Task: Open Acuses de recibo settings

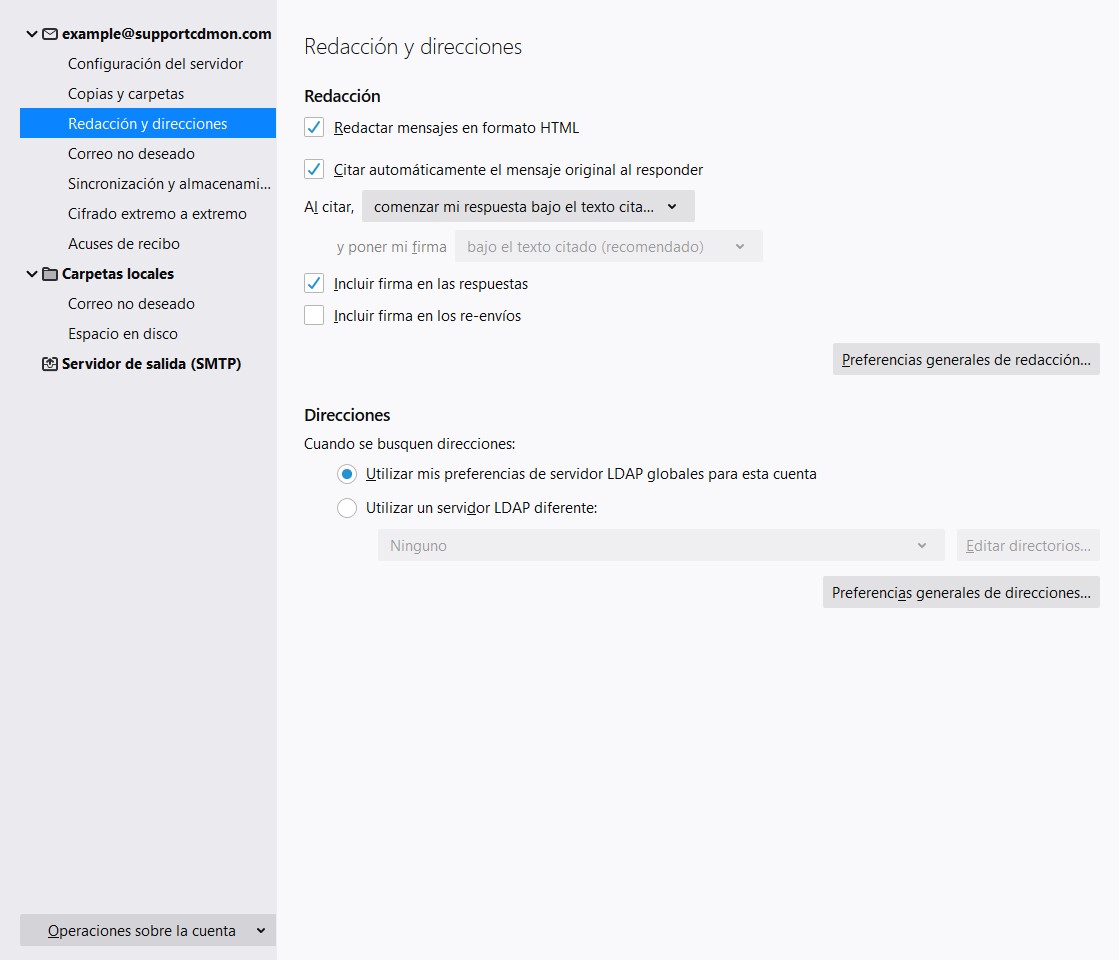Action: point(124,244)
